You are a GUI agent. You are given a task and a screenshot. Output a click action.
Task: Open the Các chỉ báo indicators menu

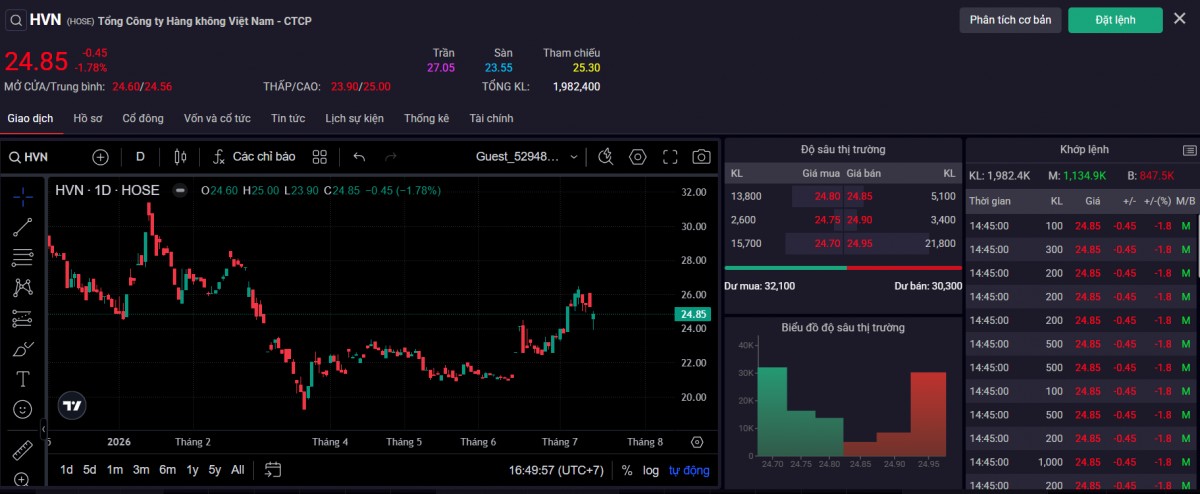[254, 157]
